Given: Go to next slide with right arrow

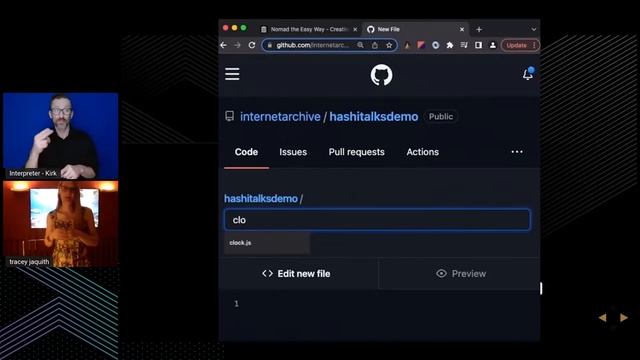Looking at the screenshot, I should click(624, 318).
